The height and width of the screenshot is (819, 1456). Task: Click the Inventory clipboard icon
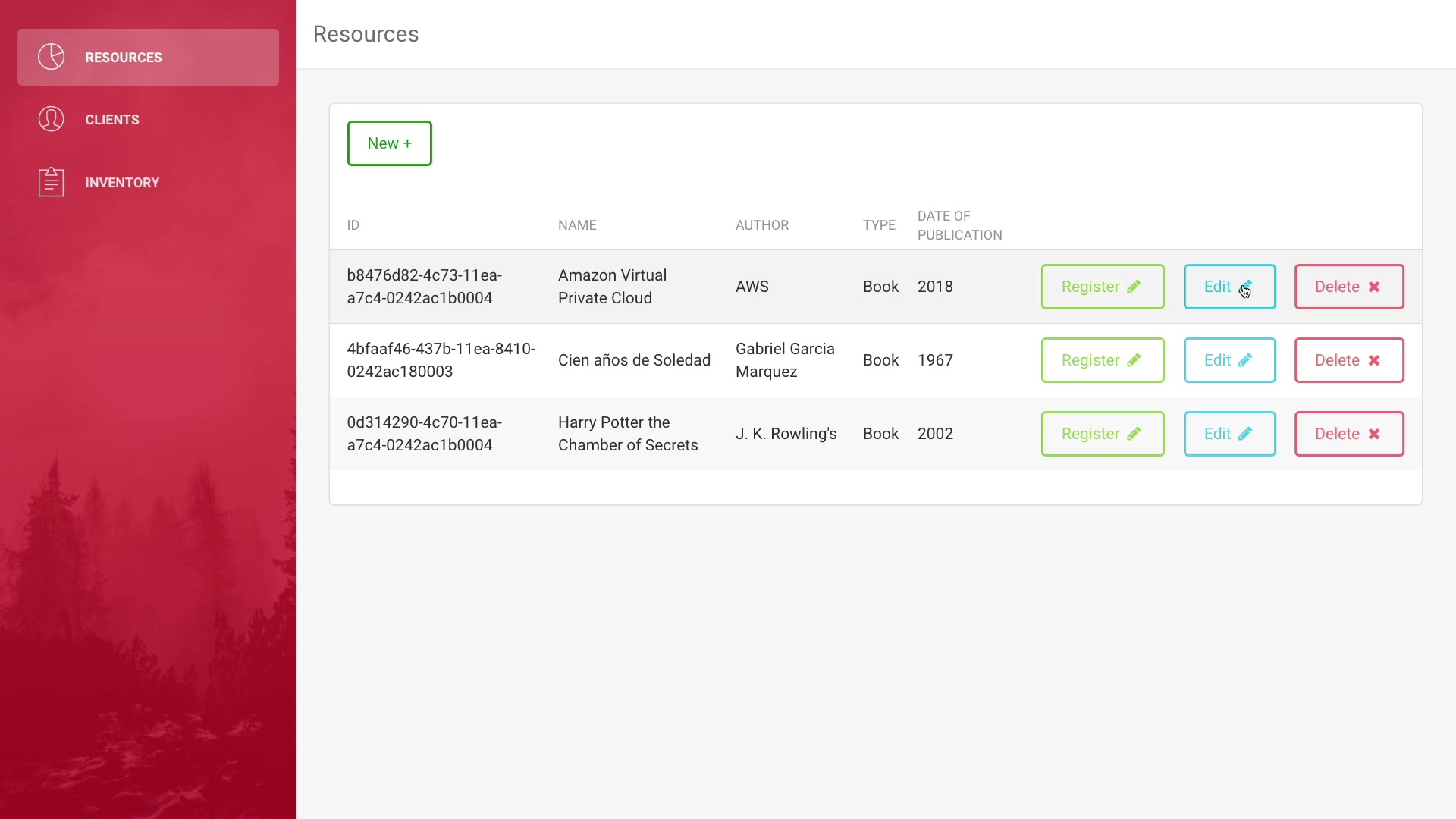tap(52, 182)
